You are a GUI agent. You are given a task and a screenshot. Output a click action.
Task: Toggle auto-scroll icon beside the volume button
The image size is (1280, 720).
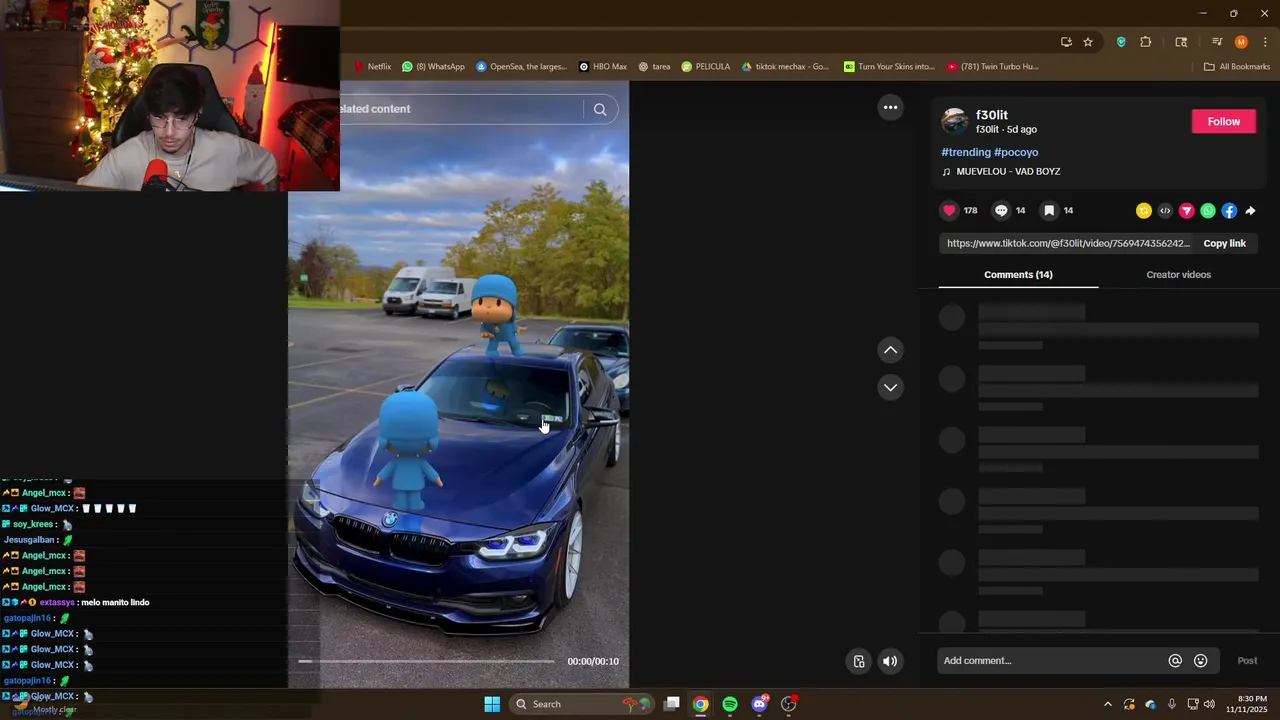(x=859, y=661)
